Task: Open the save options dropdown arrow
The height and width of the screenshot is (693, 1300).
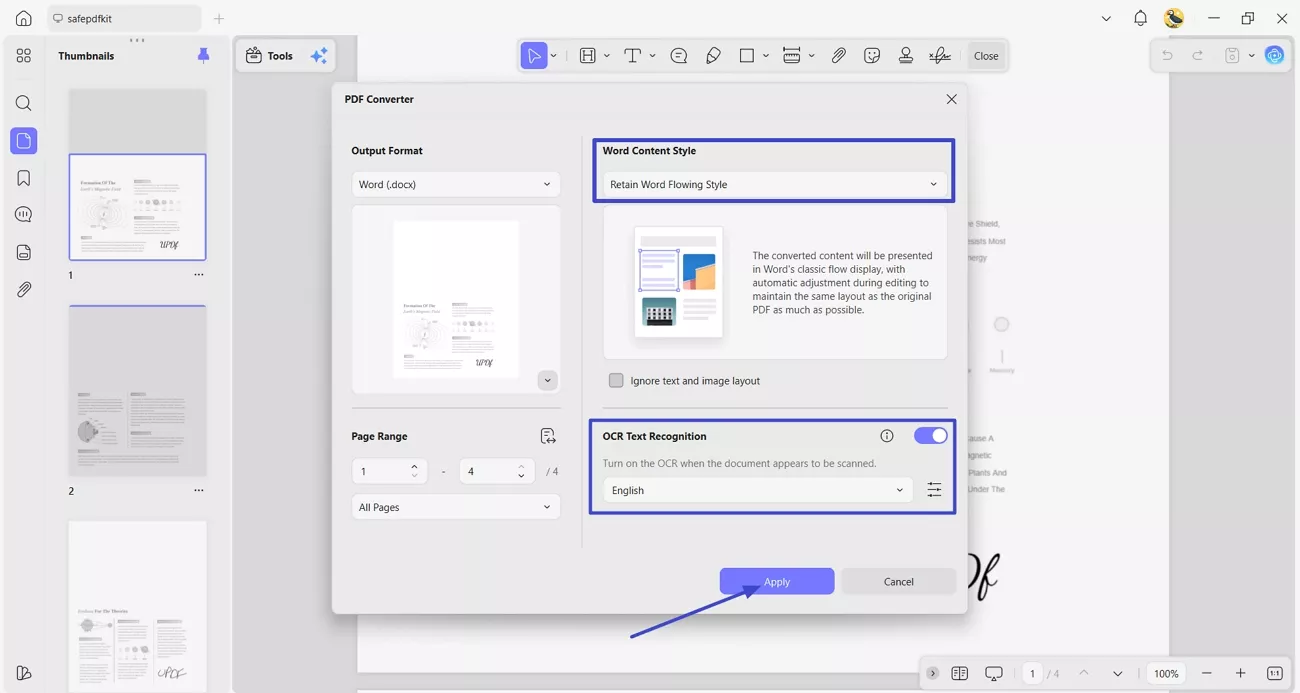Action: (x=1251, y=56)
